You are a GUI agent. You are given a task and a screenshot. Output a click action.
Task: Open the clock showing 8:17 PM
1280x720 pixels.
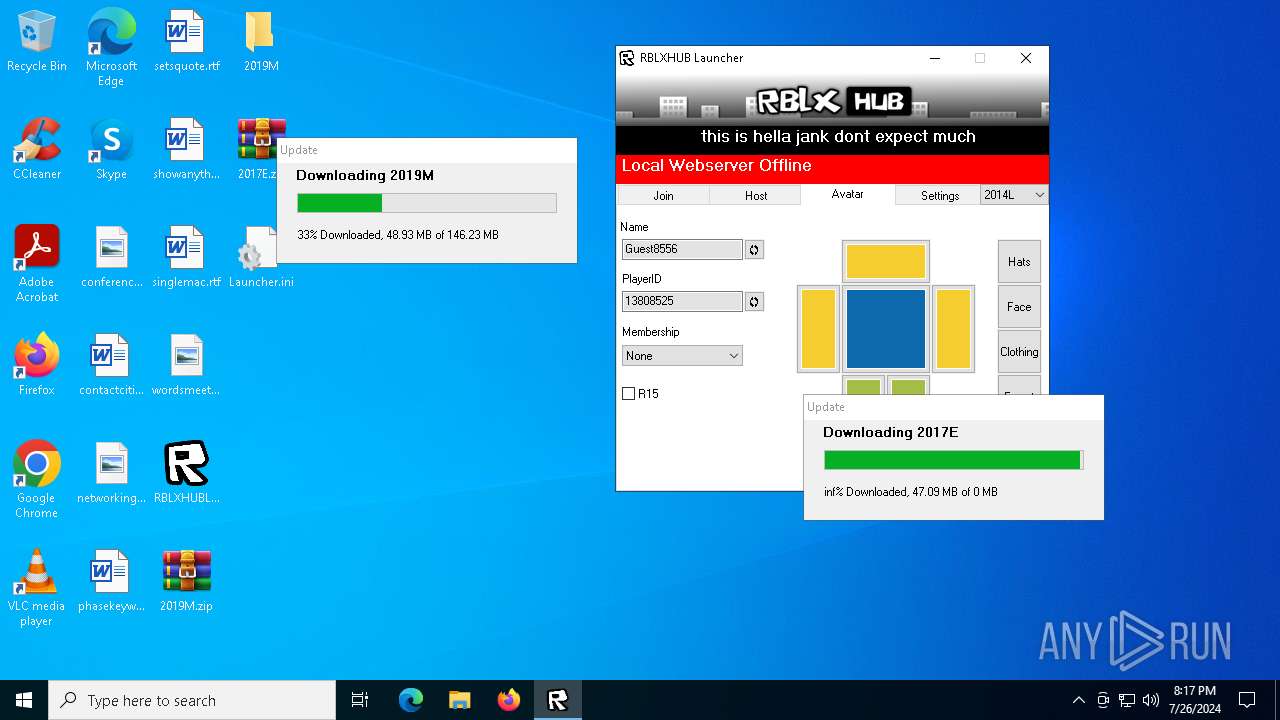[1195, 700]
